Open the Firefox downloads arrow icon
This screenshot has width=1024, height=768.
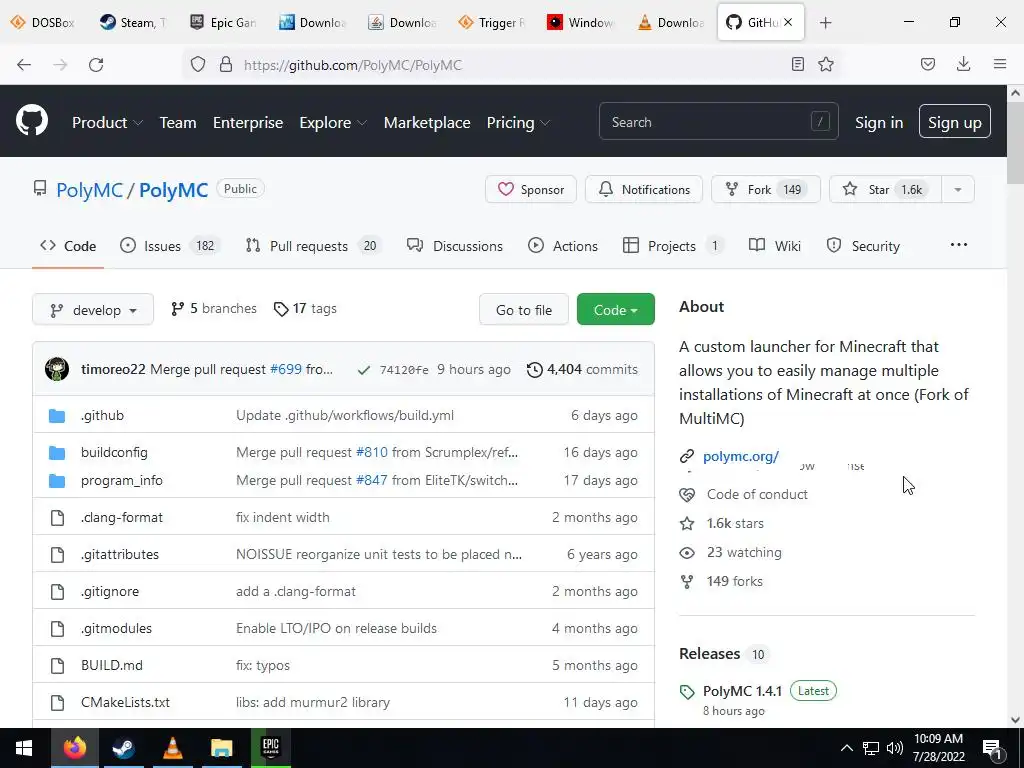click(963, 64)
